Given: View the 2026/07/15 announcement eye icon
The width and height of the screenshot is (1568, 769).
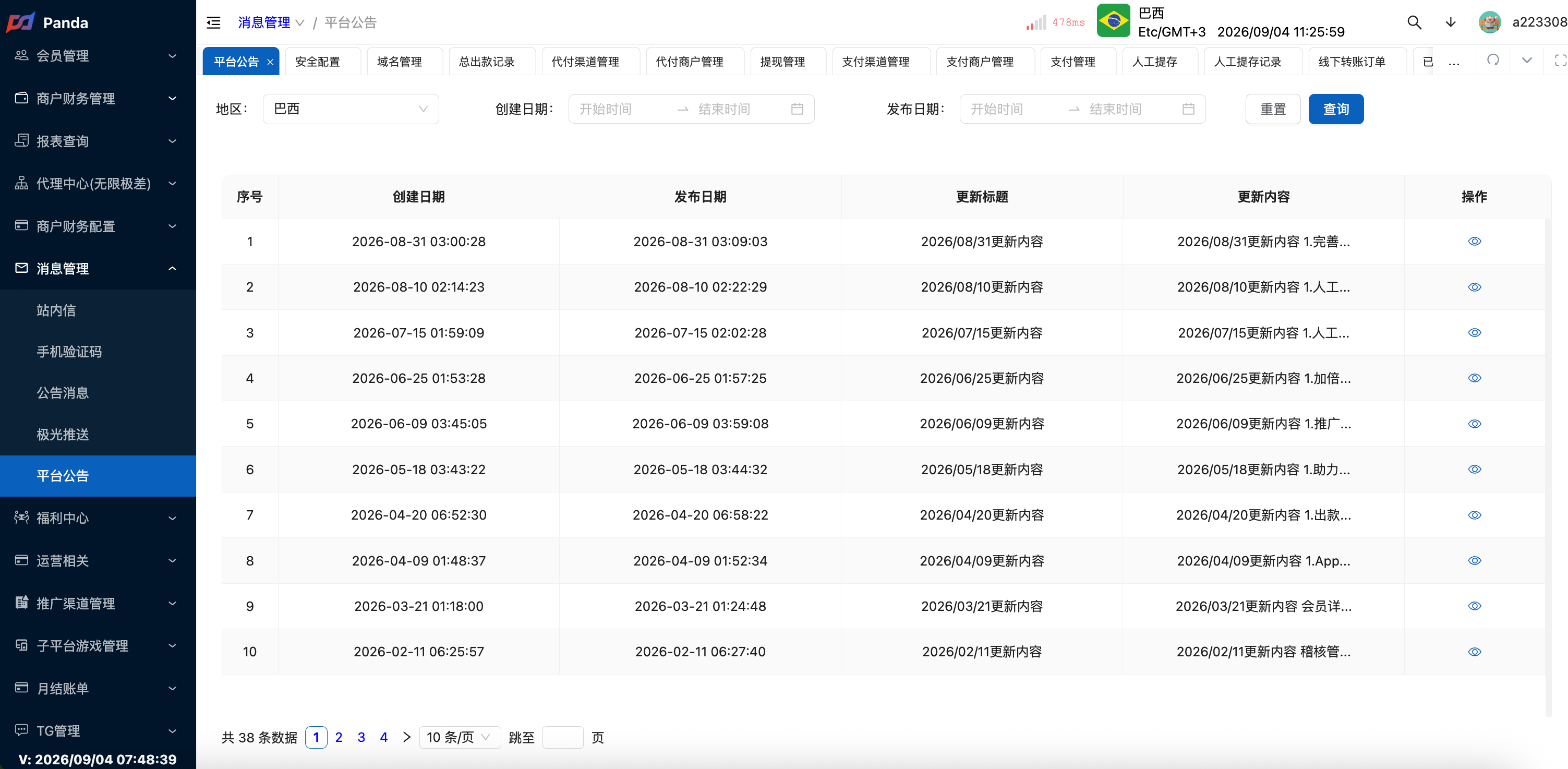Looking at the screenshot, I should 1474,333.
